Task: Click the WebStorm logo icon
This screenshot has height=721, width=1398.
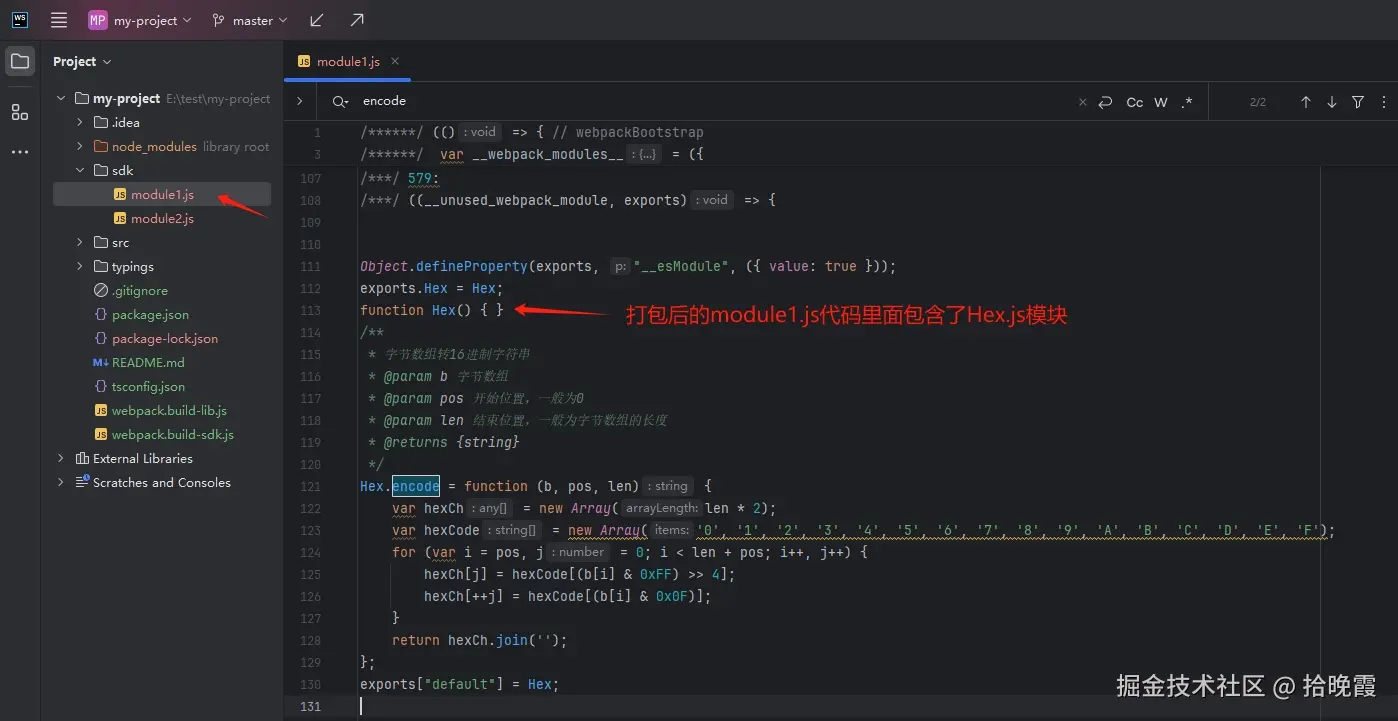Action: point(20,20)
